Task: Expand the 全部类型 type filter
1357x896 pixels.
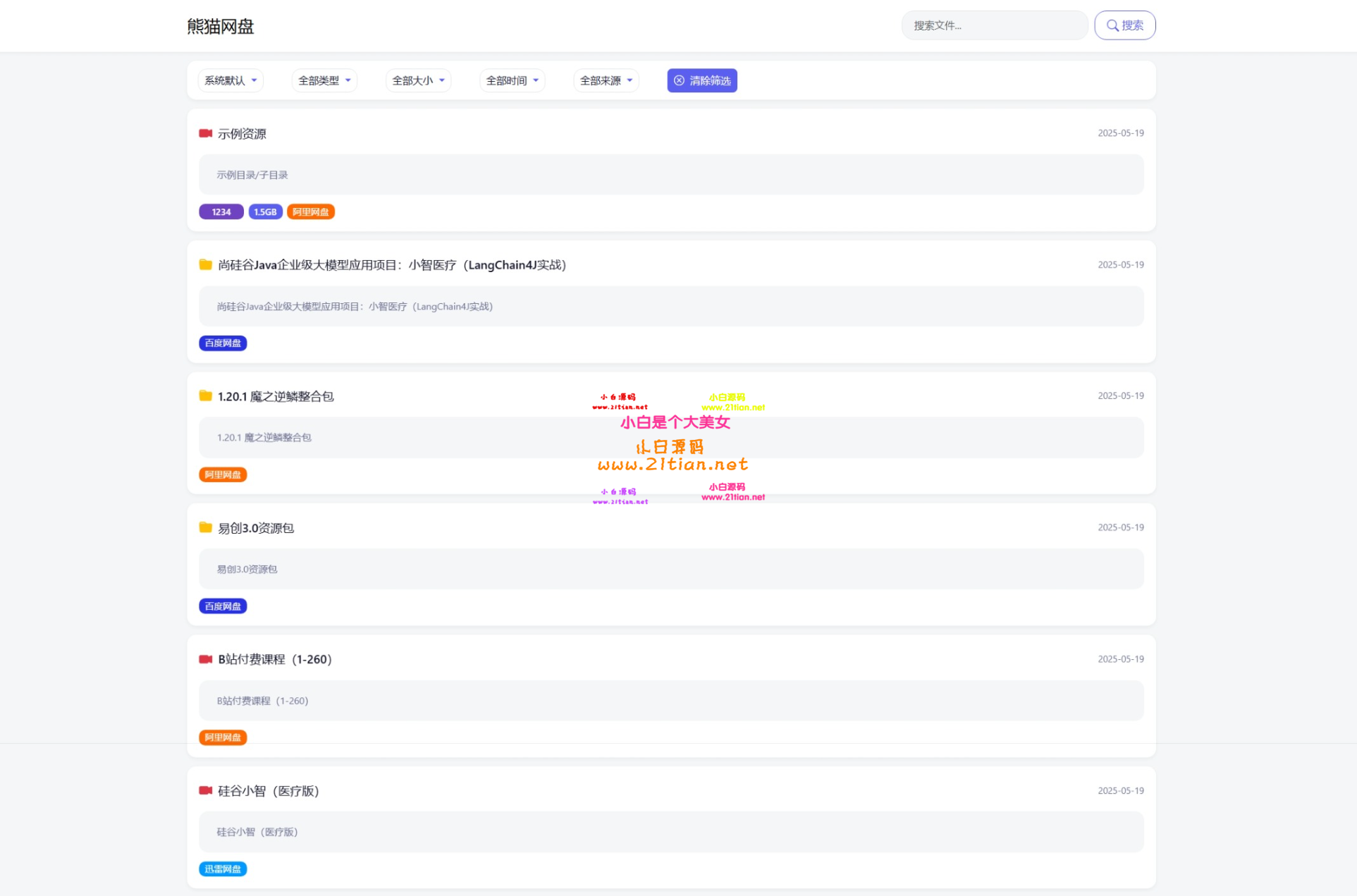Action: click(x=324, y=80)
